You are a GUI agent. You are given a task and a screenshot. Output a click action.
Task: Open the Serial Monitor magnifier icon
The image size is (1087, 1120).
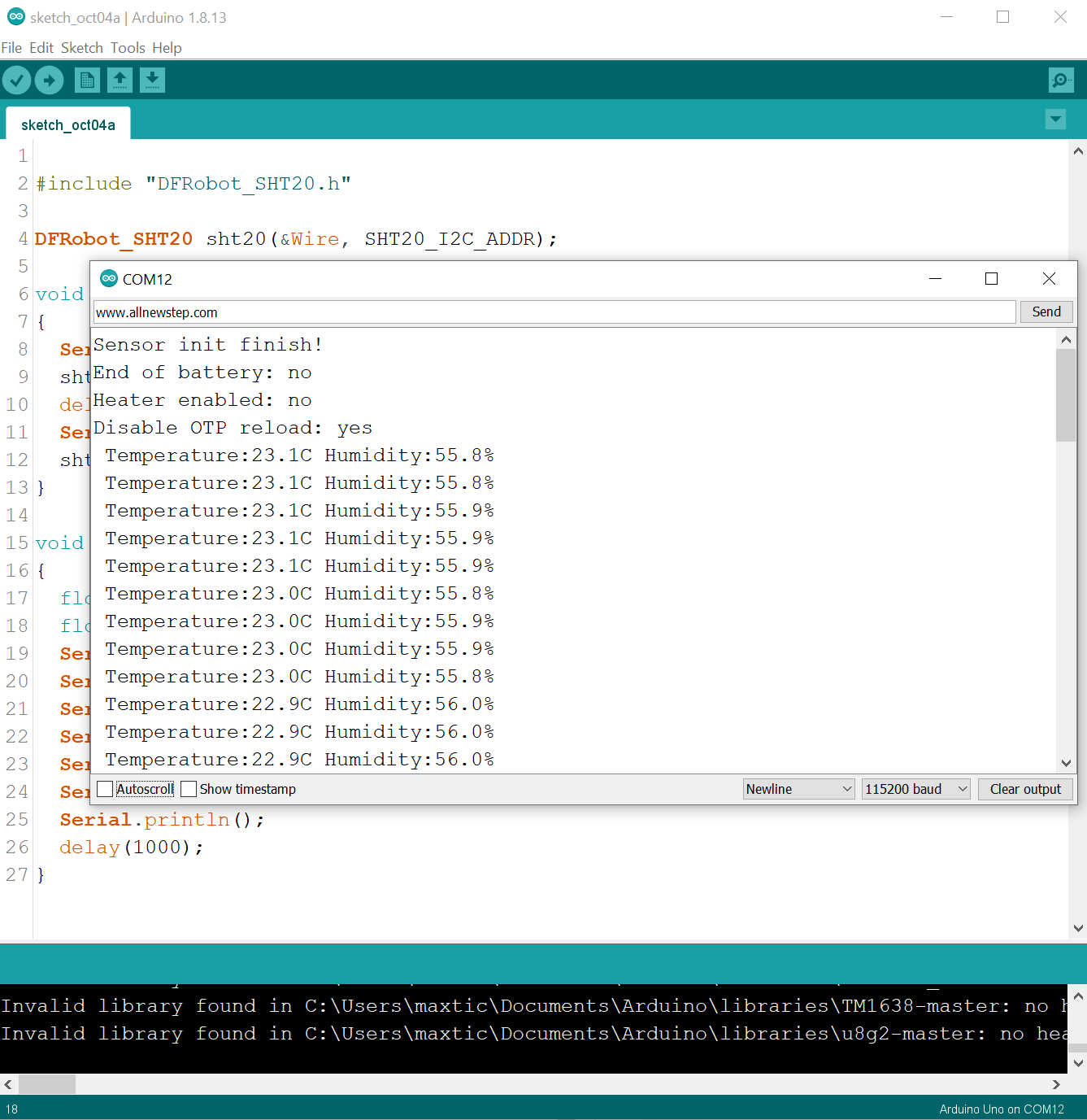point(1060,80)
